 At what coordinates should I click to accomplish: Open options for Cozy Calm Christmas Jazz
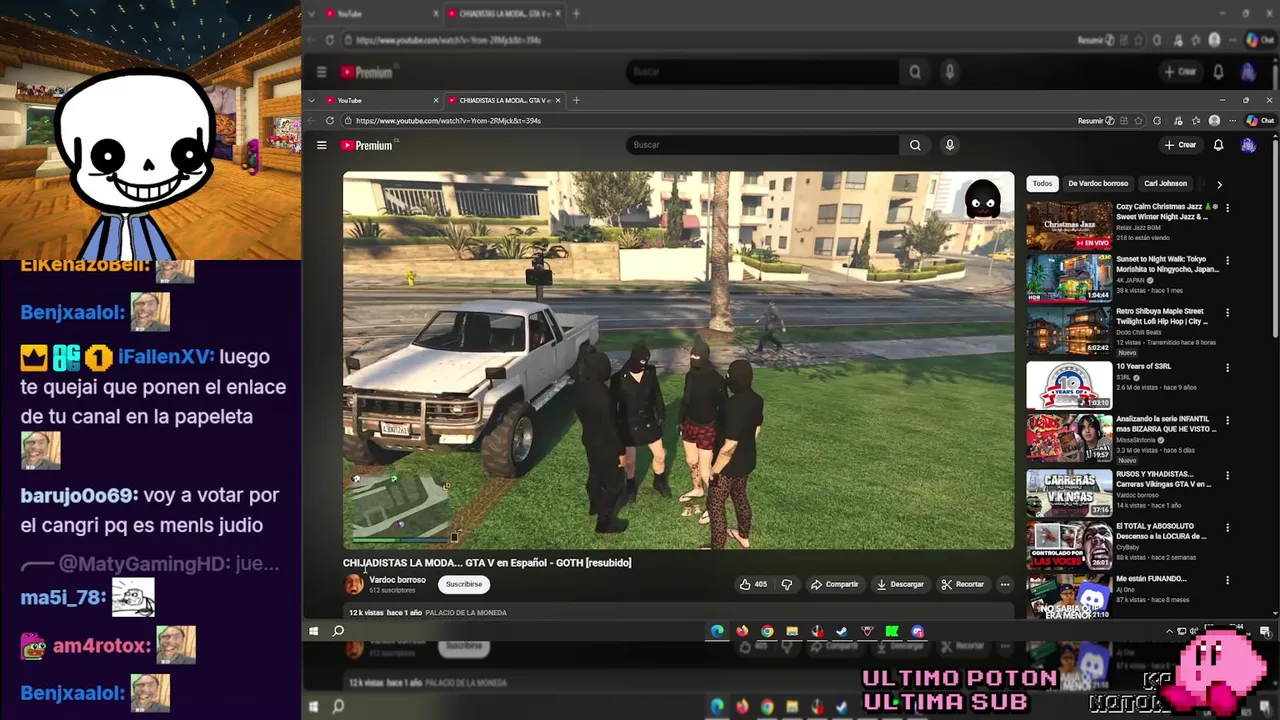point(1227,207)
